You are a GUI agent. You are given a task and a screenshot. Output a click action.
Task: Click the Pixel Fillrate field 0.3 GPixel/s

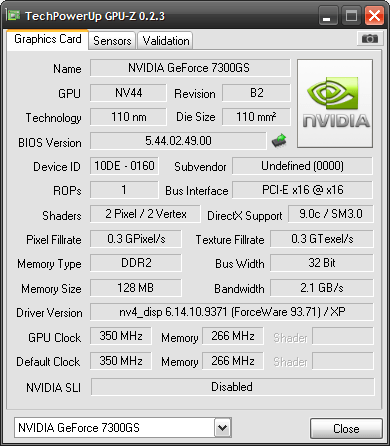pos(136,239)
